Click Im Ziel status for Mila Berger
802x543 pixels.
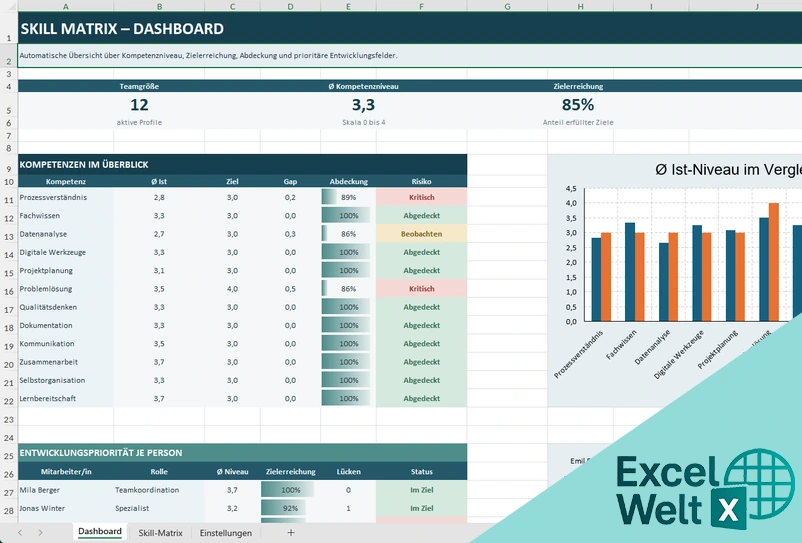click(421, 490)
